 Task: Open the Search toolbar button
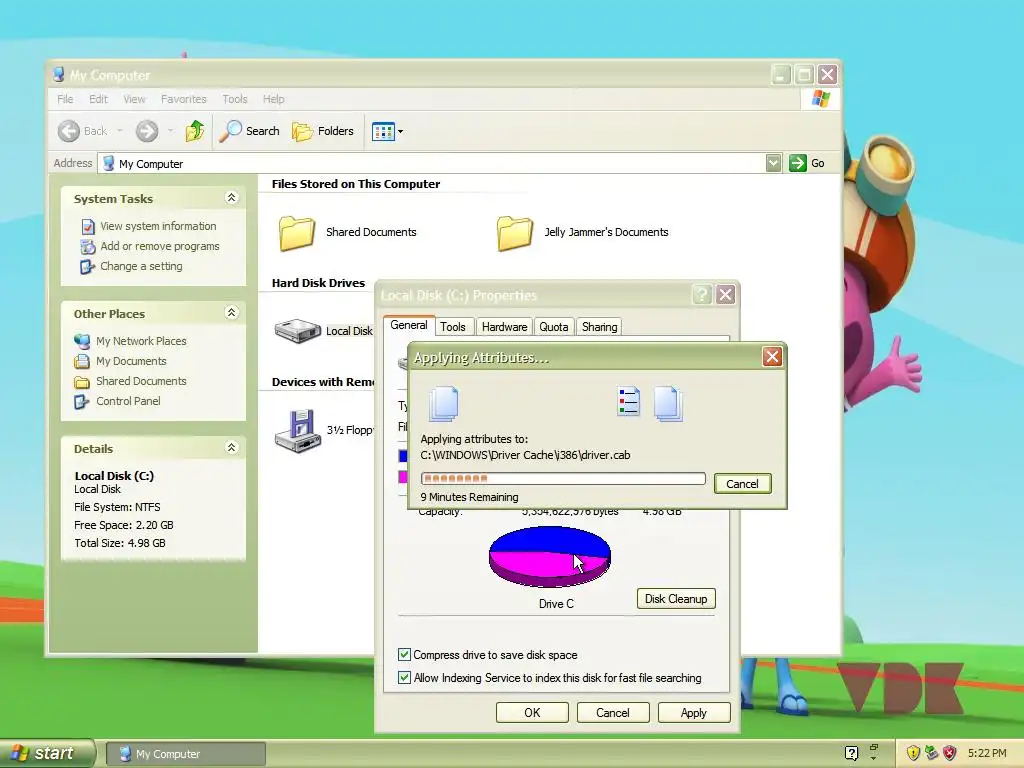pos(249,131)
